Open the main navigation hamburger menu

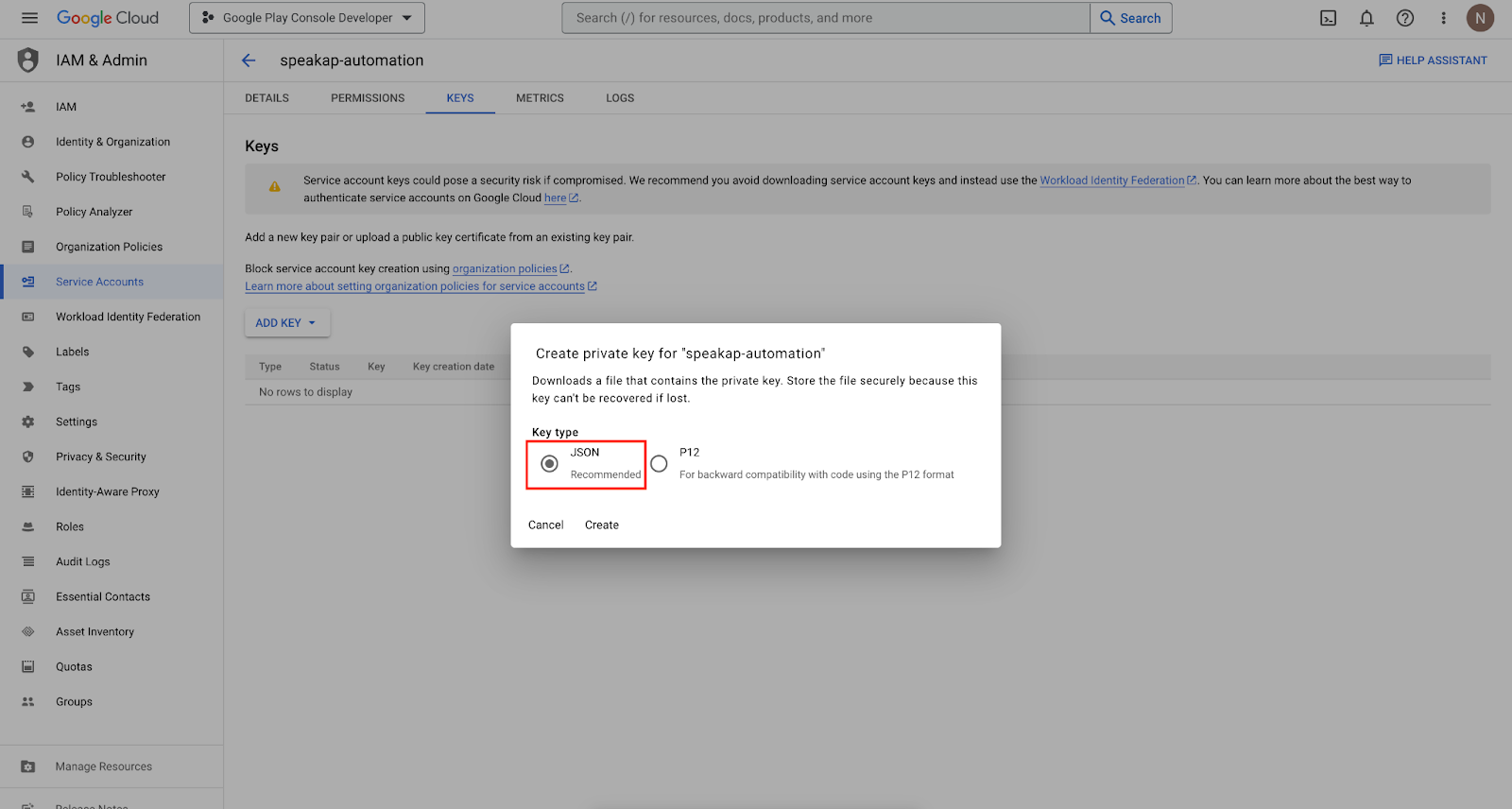pos(29,18)
